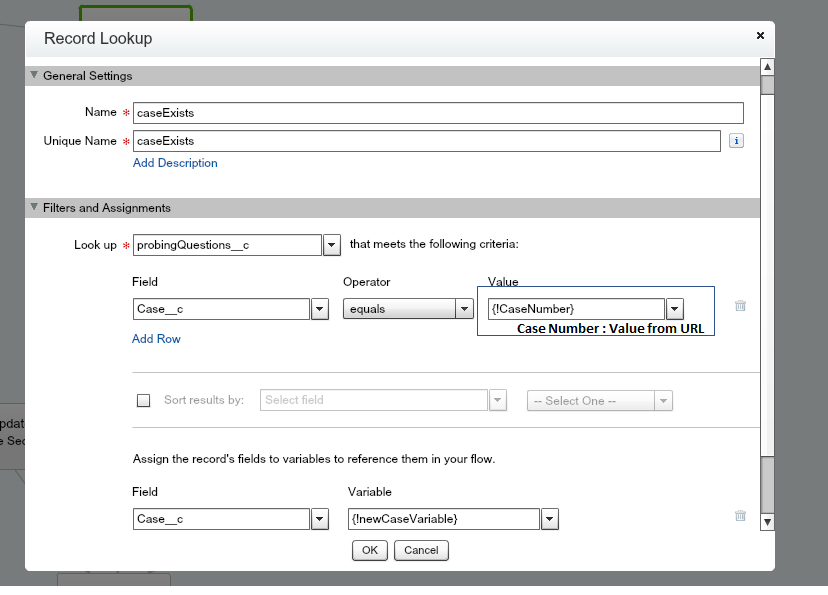This screenshot has width=828, height=595.
Task: Click the Add Row link
Action: (156, 339)
